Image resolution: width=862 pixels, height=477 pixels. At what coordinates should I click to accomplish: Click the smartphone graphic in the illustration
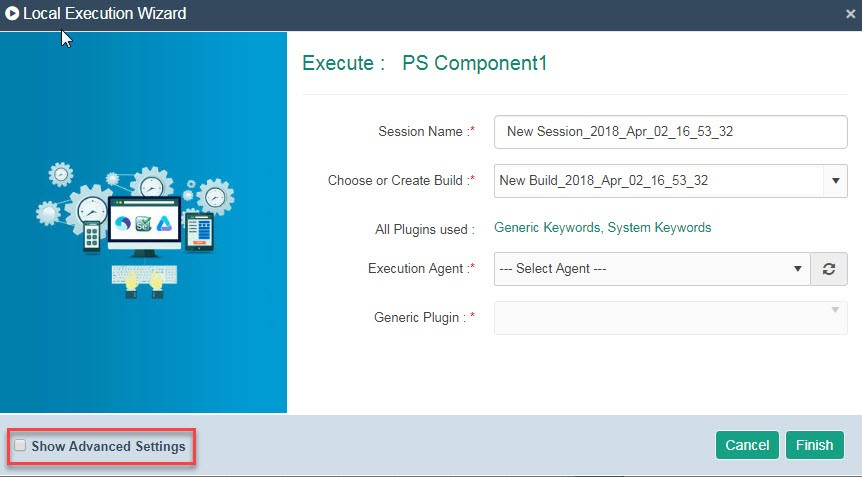pos(91,236)
